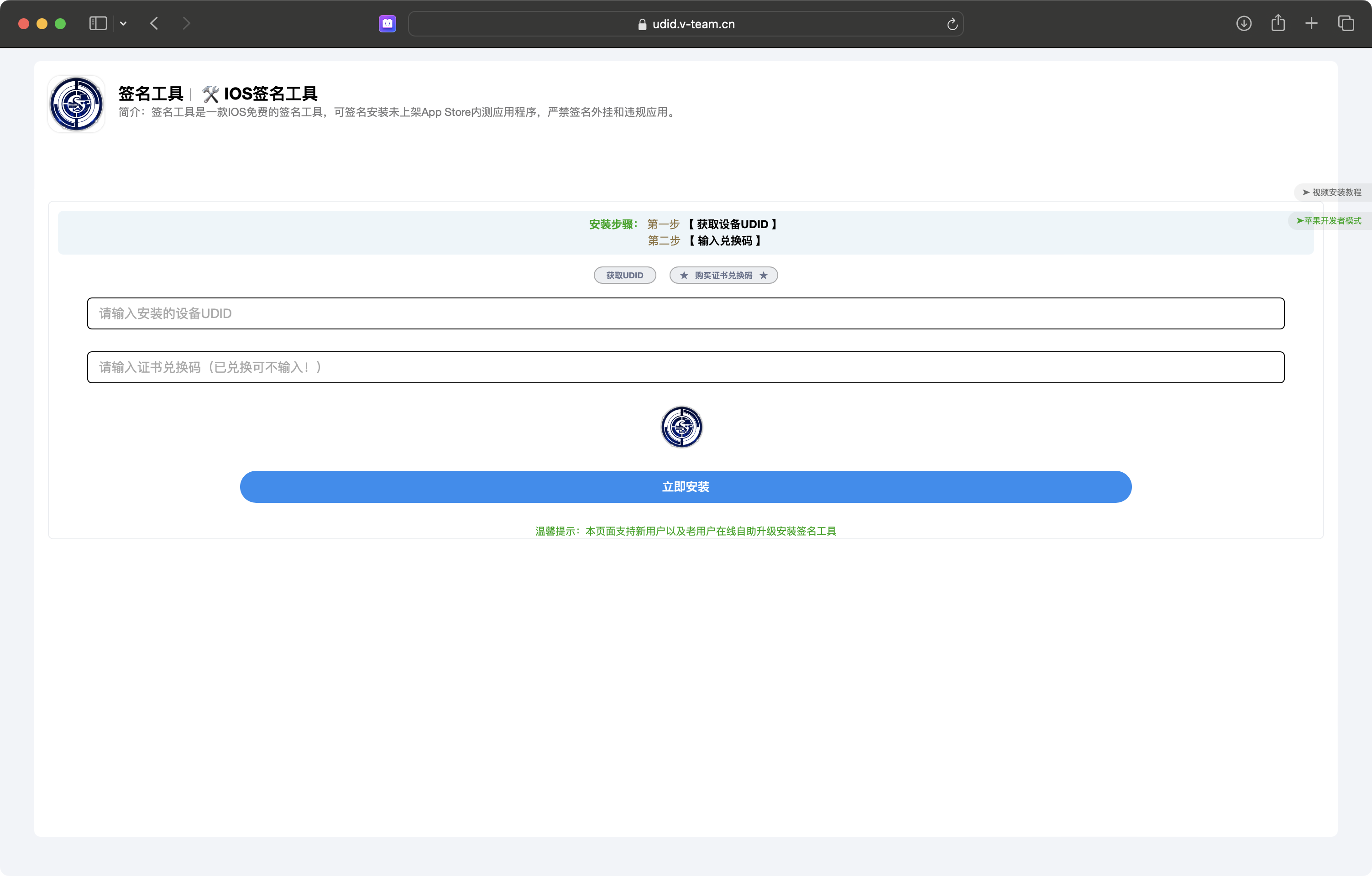The image size is (1372, 876).
Task: Reload the current page
Action: click(952, 24)
